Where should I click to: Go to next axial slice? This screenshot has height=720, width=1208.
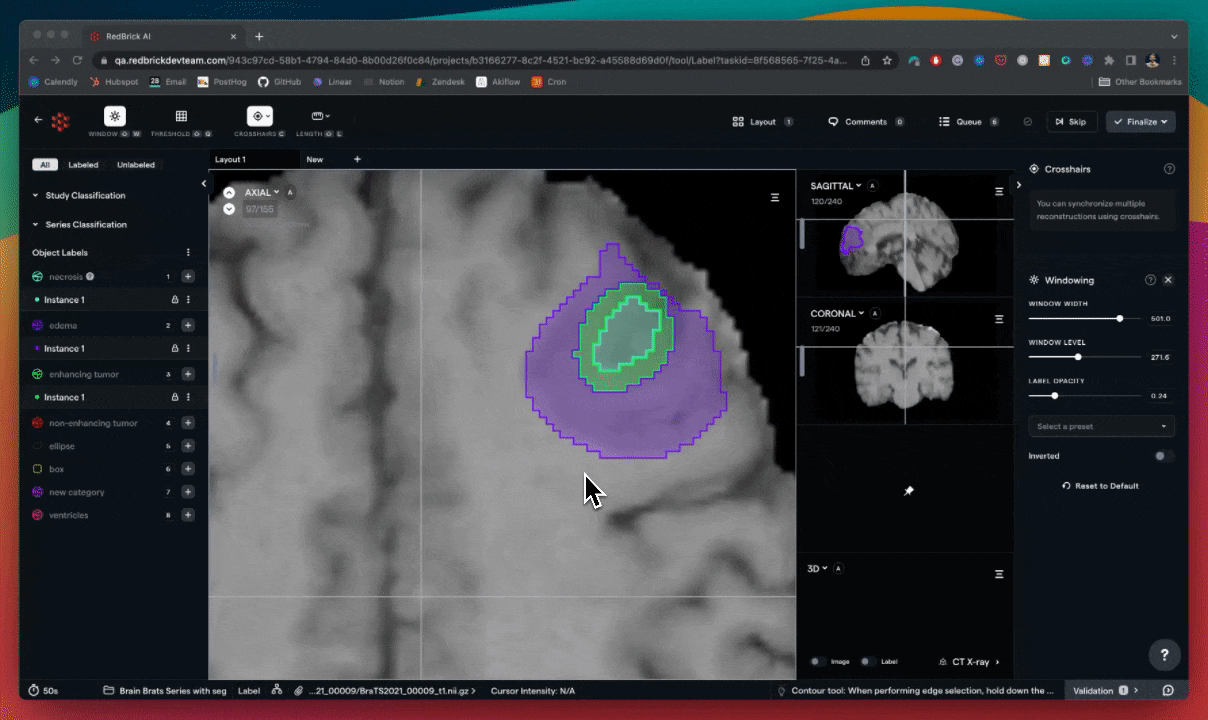pyautogui.click(x=229, y=209)
